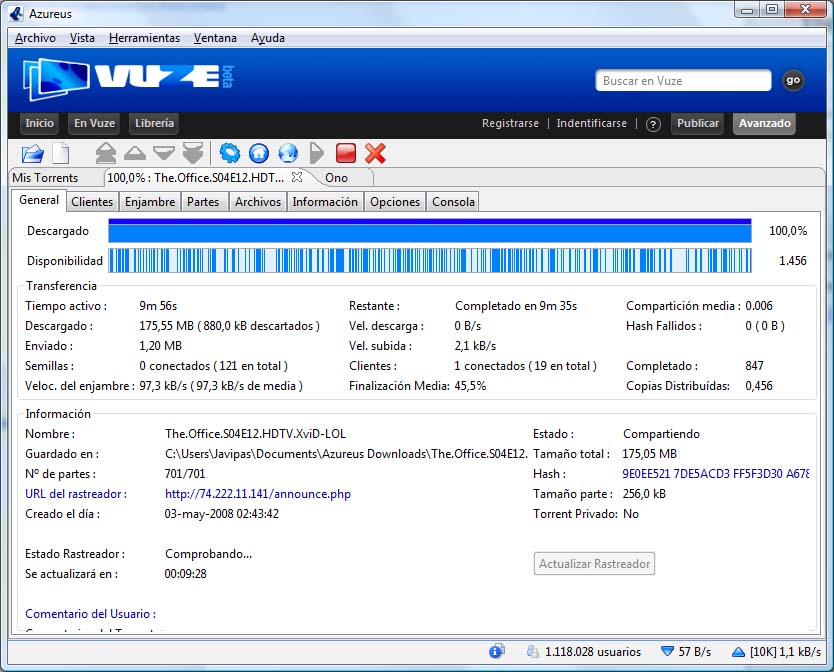834x672 pixels.
Task: Click the open torrent folder icon
Action: [33, 153]
